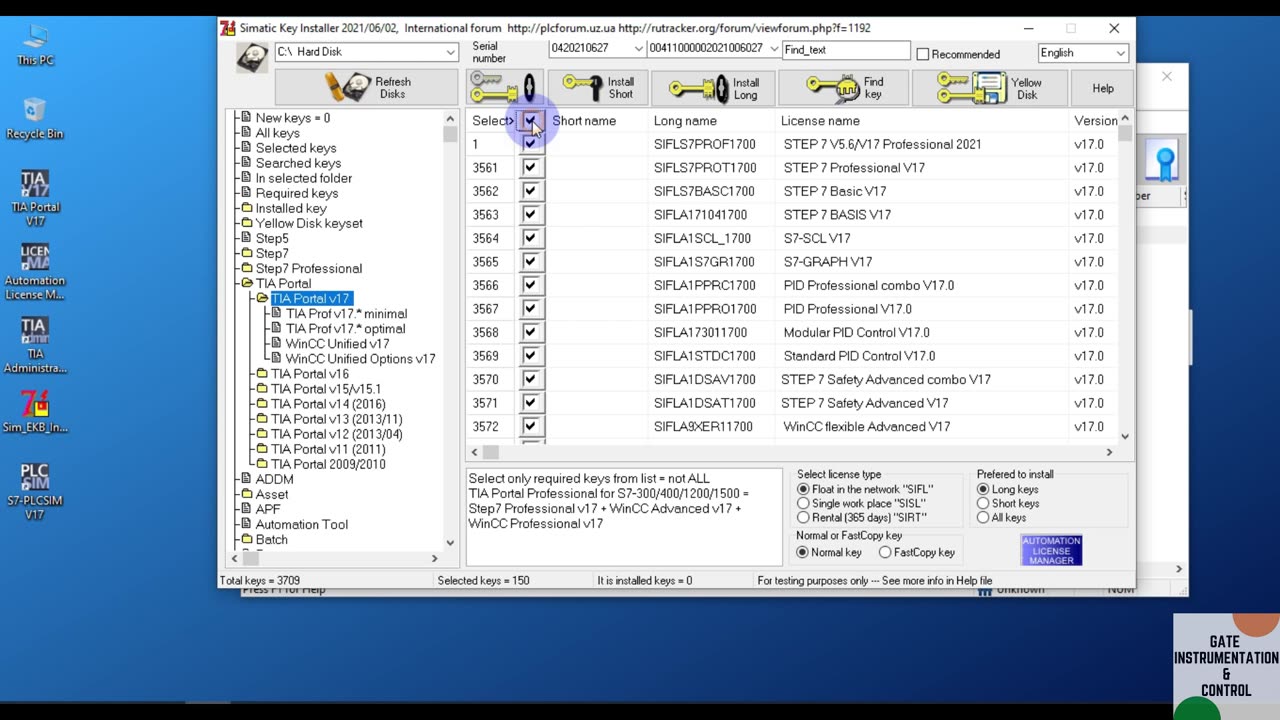
Task: Select Single work place SISL radio
Action: [x=803, y=504]
